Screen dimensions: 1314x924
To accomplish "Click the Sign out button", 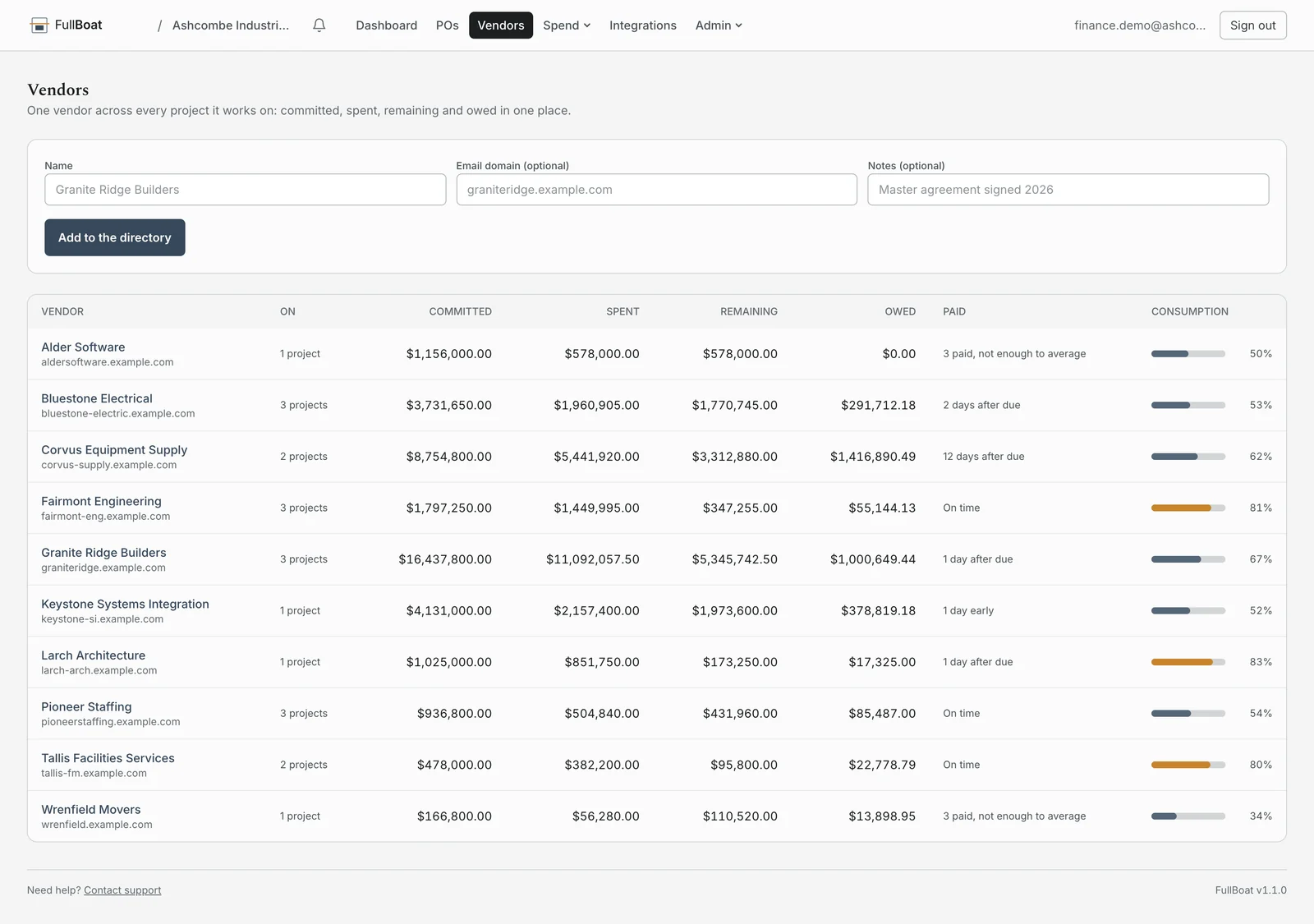I will point(1252,25).
